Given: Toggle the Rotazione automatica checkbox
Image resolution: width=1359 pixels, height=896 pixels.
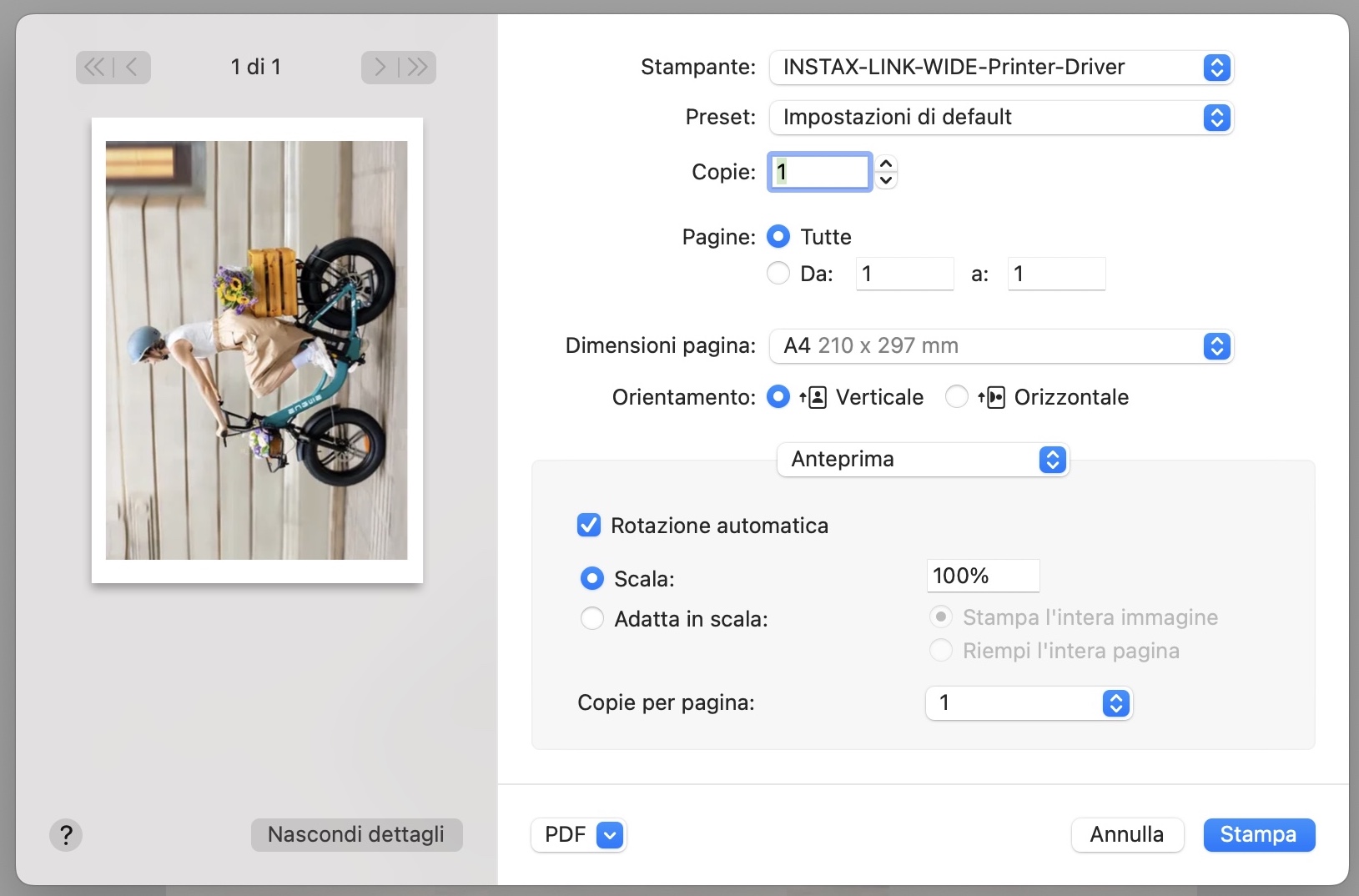Looking at the screenshot, I should point(589,526).
